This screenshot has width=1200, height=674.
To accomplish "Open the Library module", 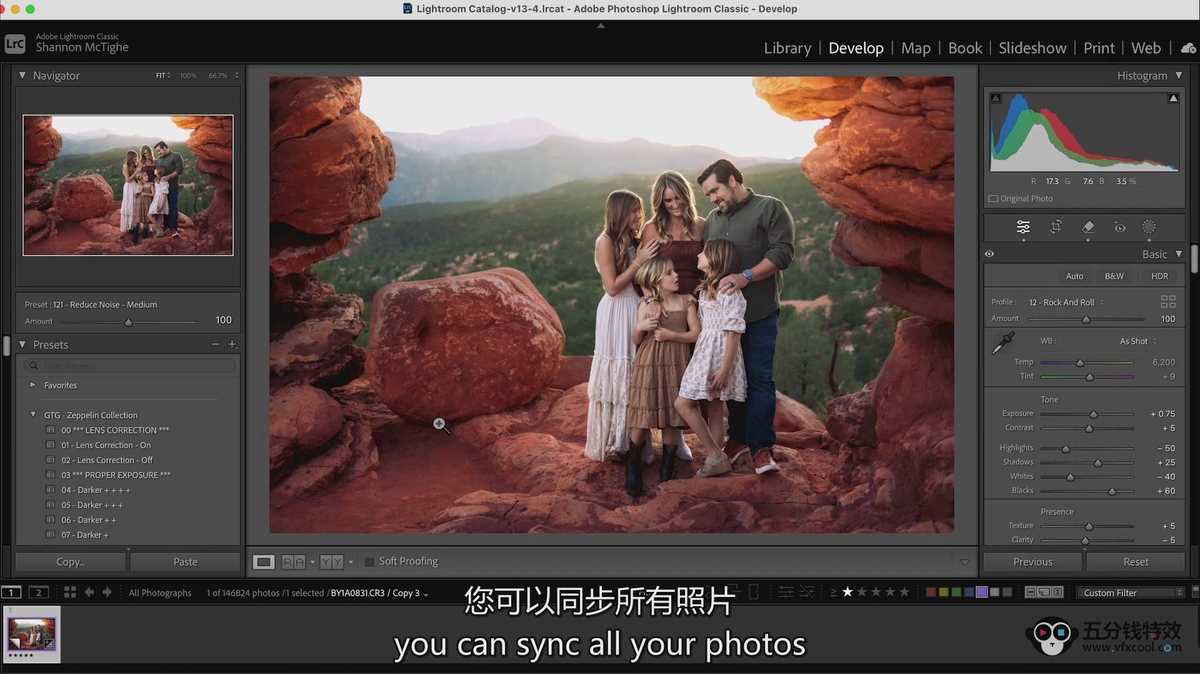I will click(787, 47).
